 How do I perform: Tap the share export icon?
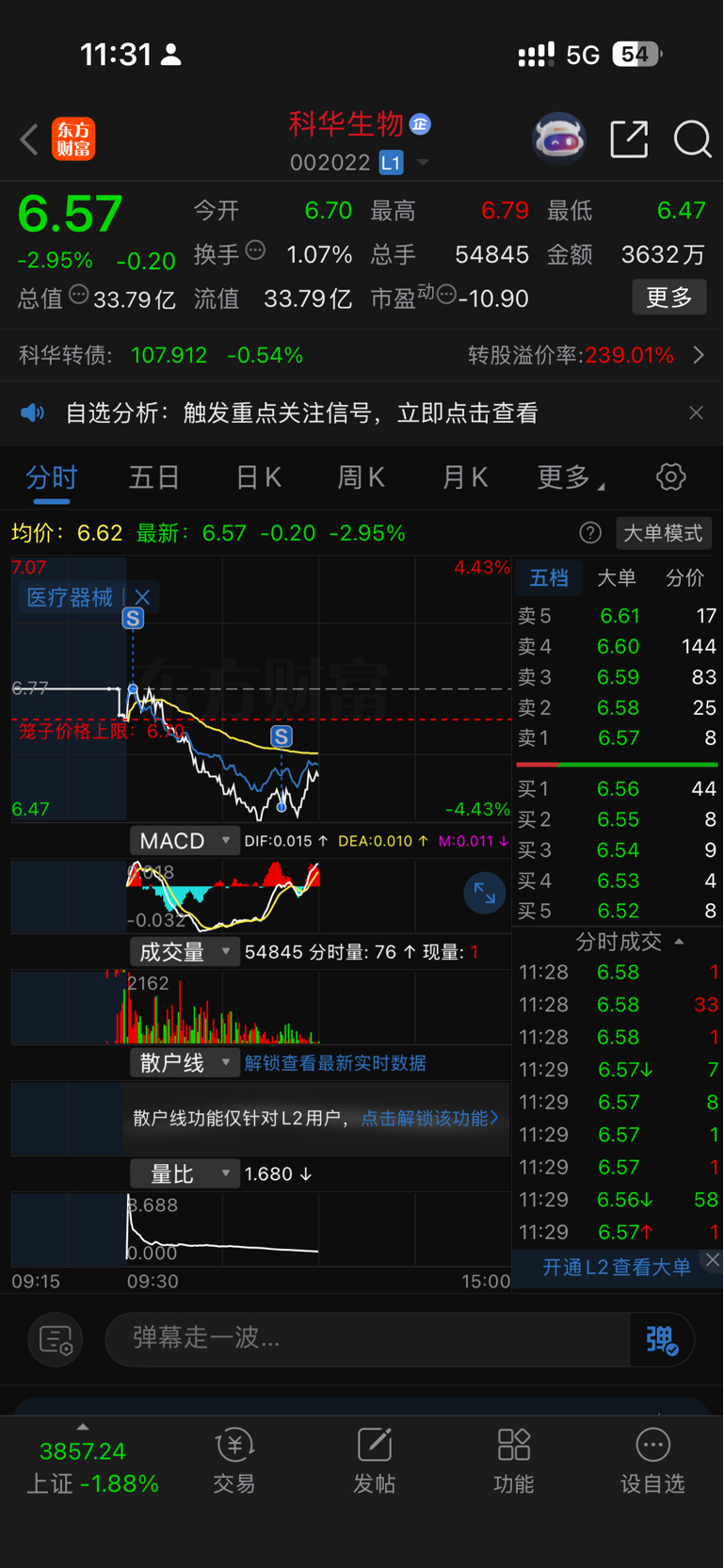pos(629,139)
